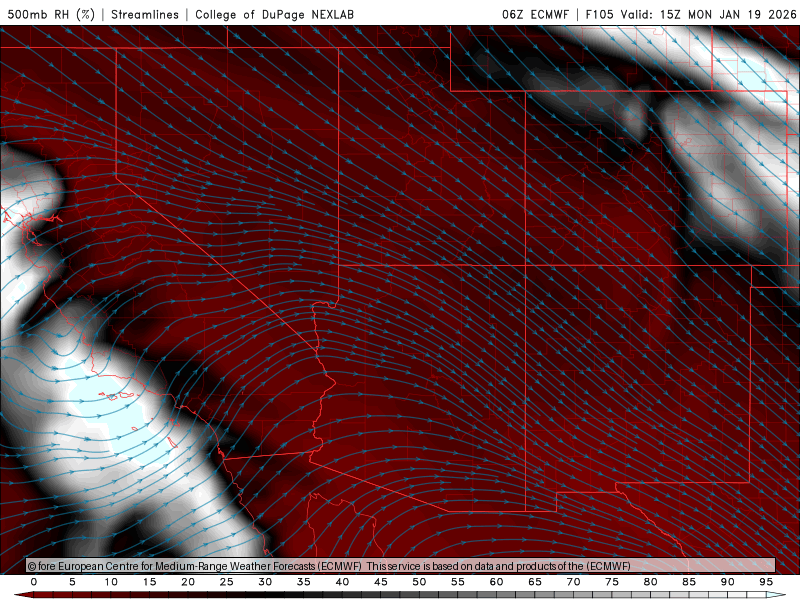Click the '80' colorbar scale label
The width and height of the screenshot is (800, 600).
[x=651, y=582]
